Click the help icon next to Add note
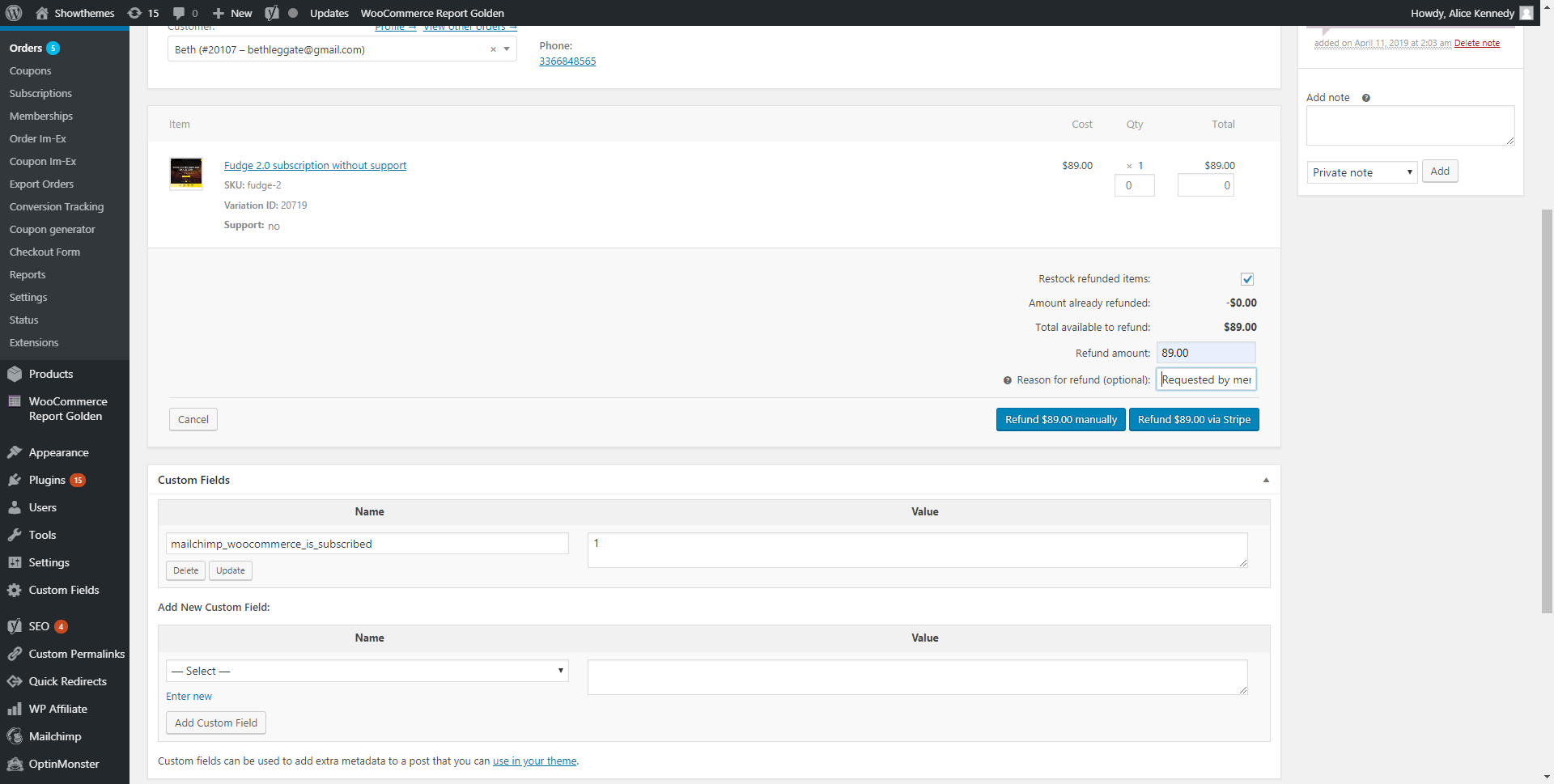The width and height of the screenshot is (1554, 784). coord(1366,98)
